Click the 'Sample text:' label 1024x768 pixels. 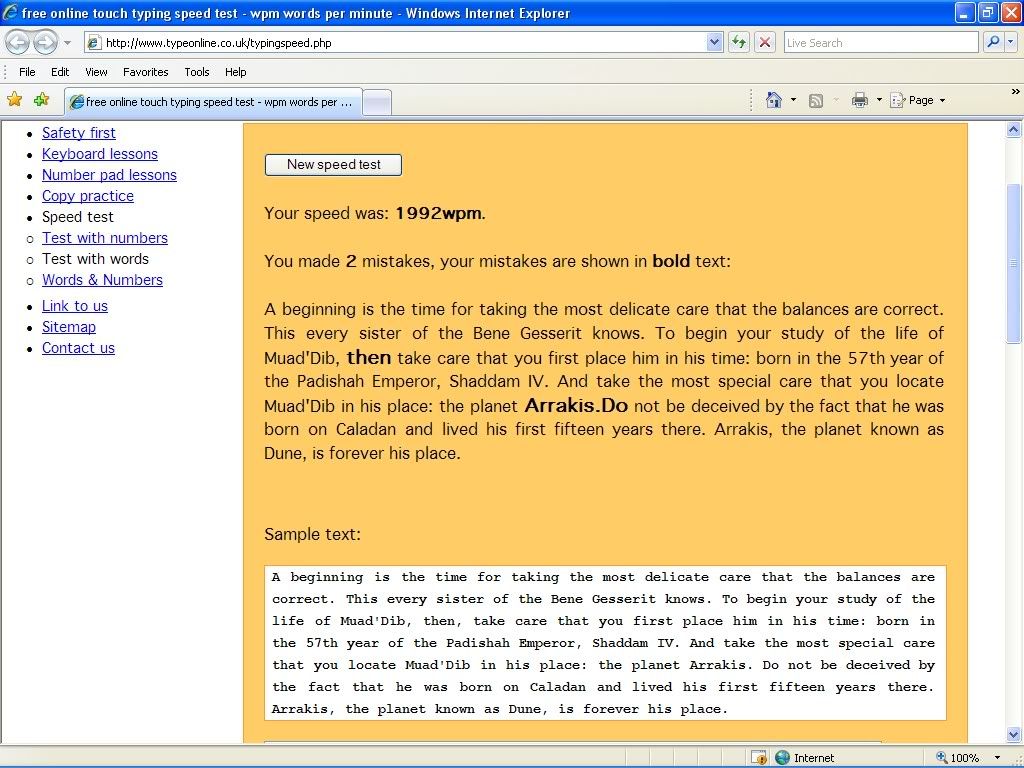coord(312,534)
